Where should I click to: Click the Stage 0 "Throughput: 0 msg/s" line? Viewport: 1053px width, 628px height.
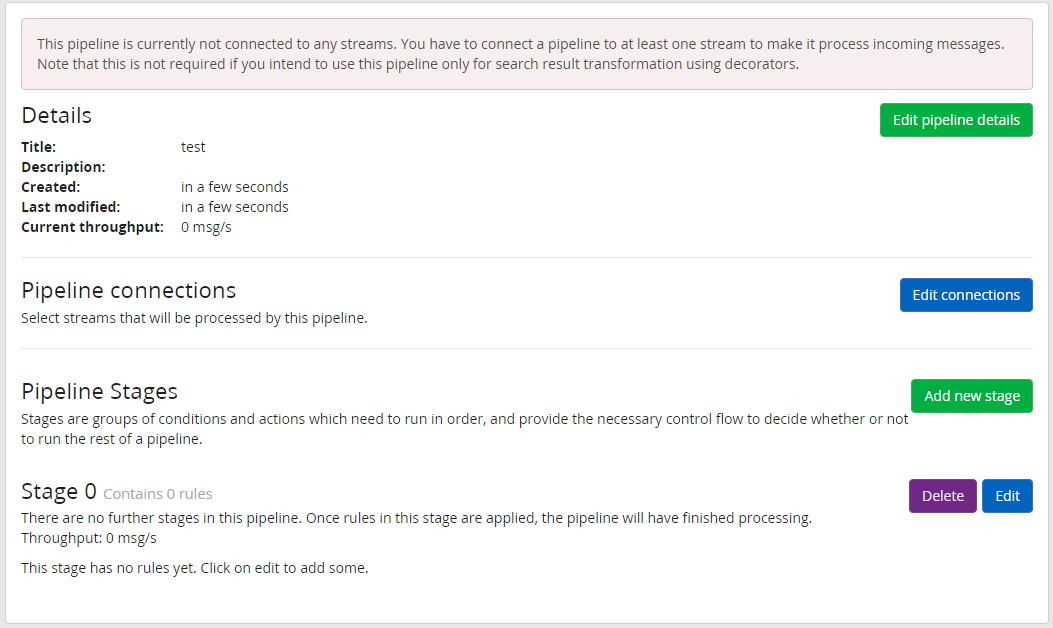pos(89,538)
